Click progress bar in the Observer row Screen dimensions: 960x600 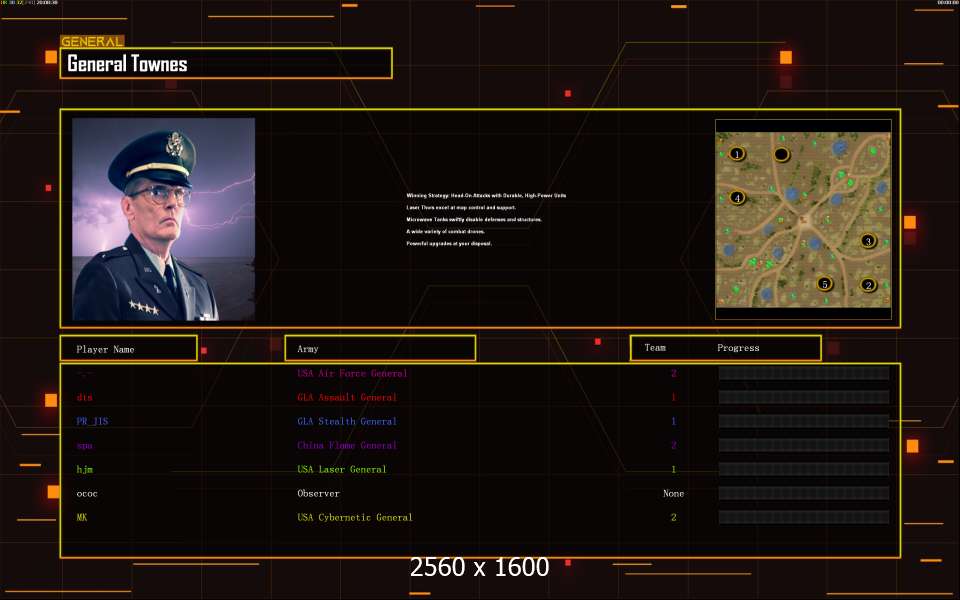pos(804,493)
